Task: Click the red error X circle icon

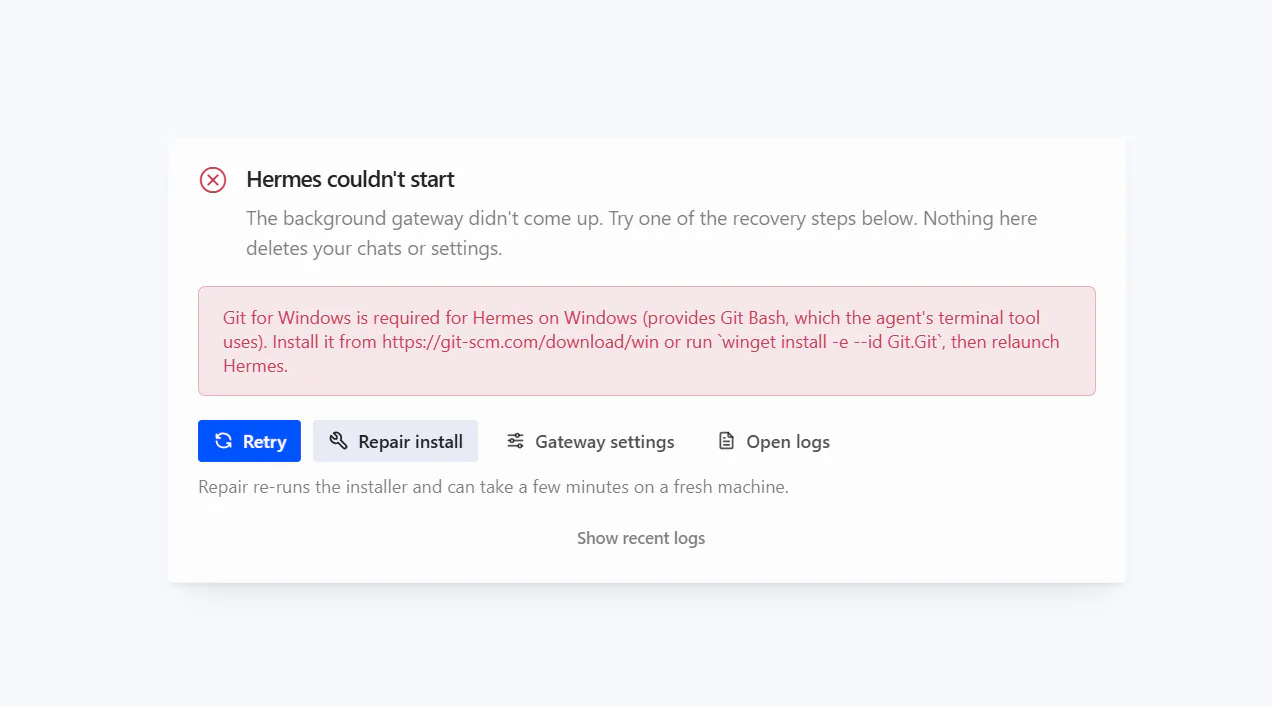Action: point(213,180)
